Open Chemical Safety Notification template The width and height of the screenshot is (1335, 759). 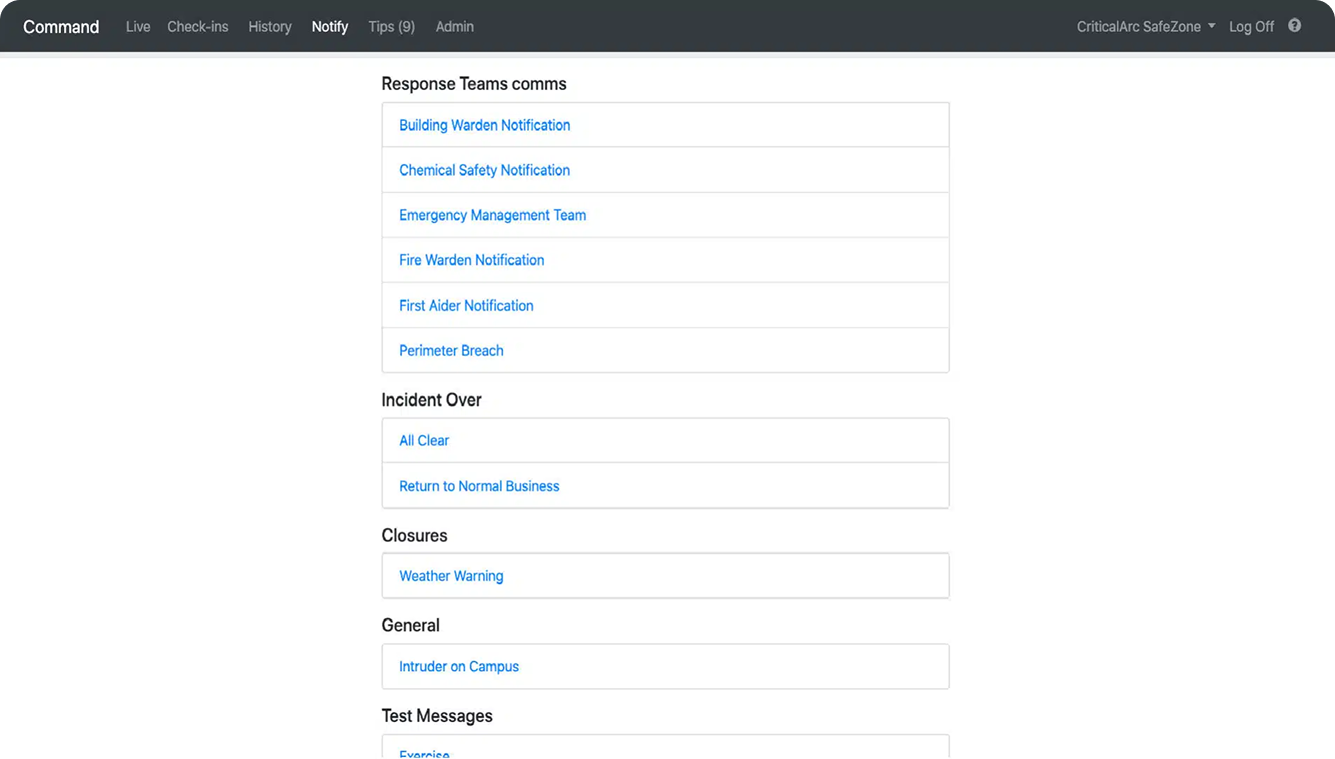484,170
